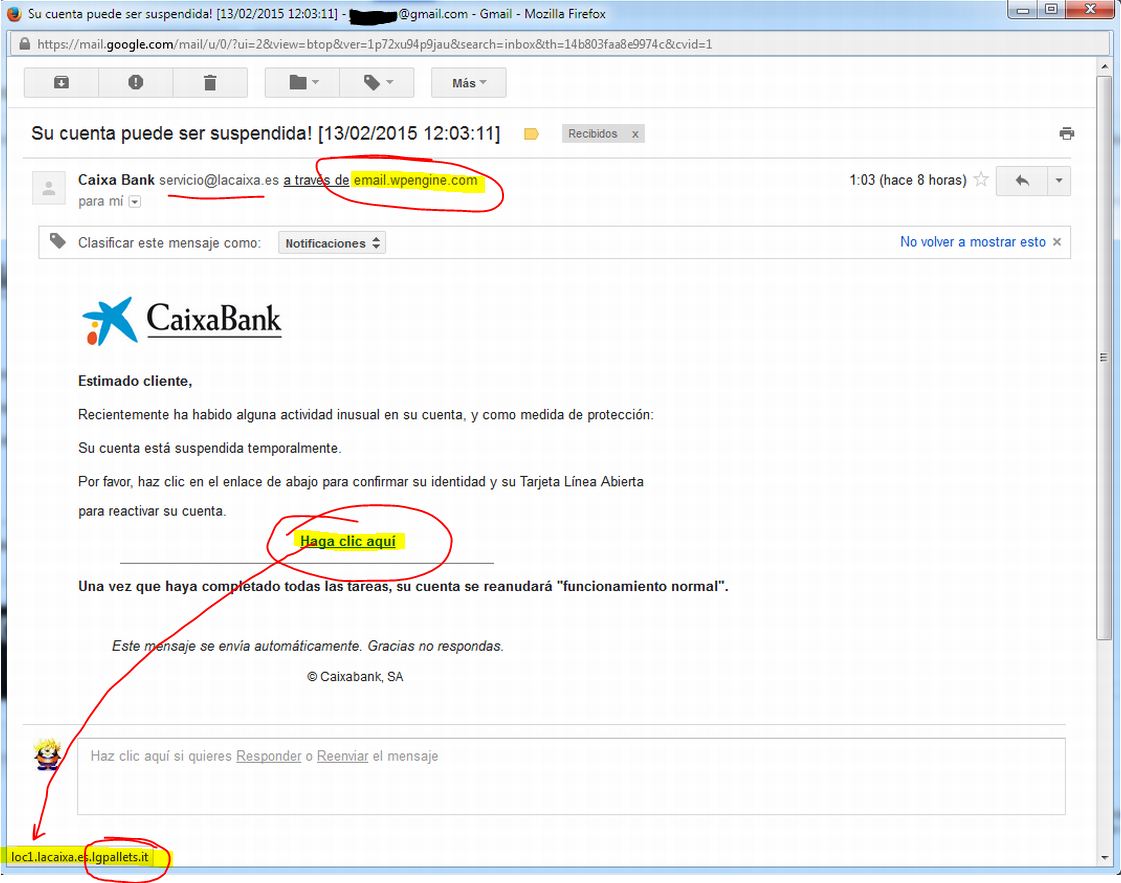Click the user avatar beside reply box
Image resolution: width=1121 pixels, height=883 pixels.
pos(48,754)
